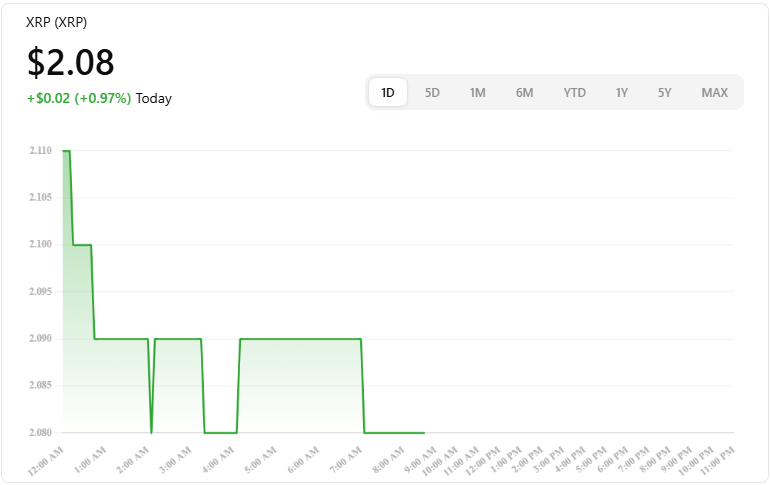Click the 4:00 AM x-axis label
The image size is (770, 485).
point(219,460)
